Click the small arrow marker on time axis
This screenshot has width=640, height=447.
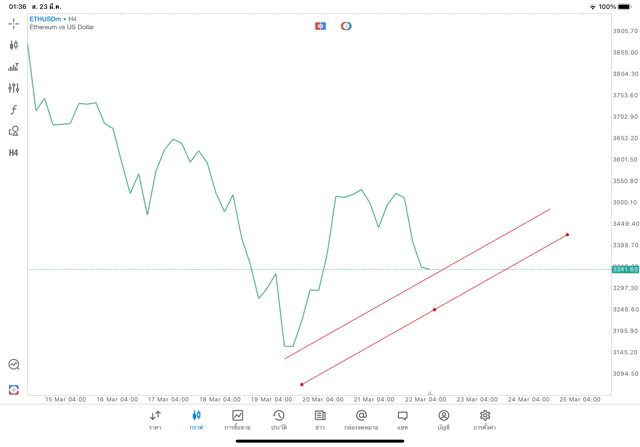coord(430,393)
